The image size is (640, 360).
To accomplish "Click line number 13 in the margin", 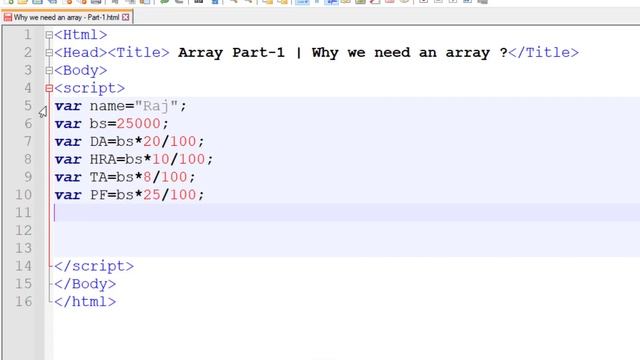I will (x=23, y=248).
